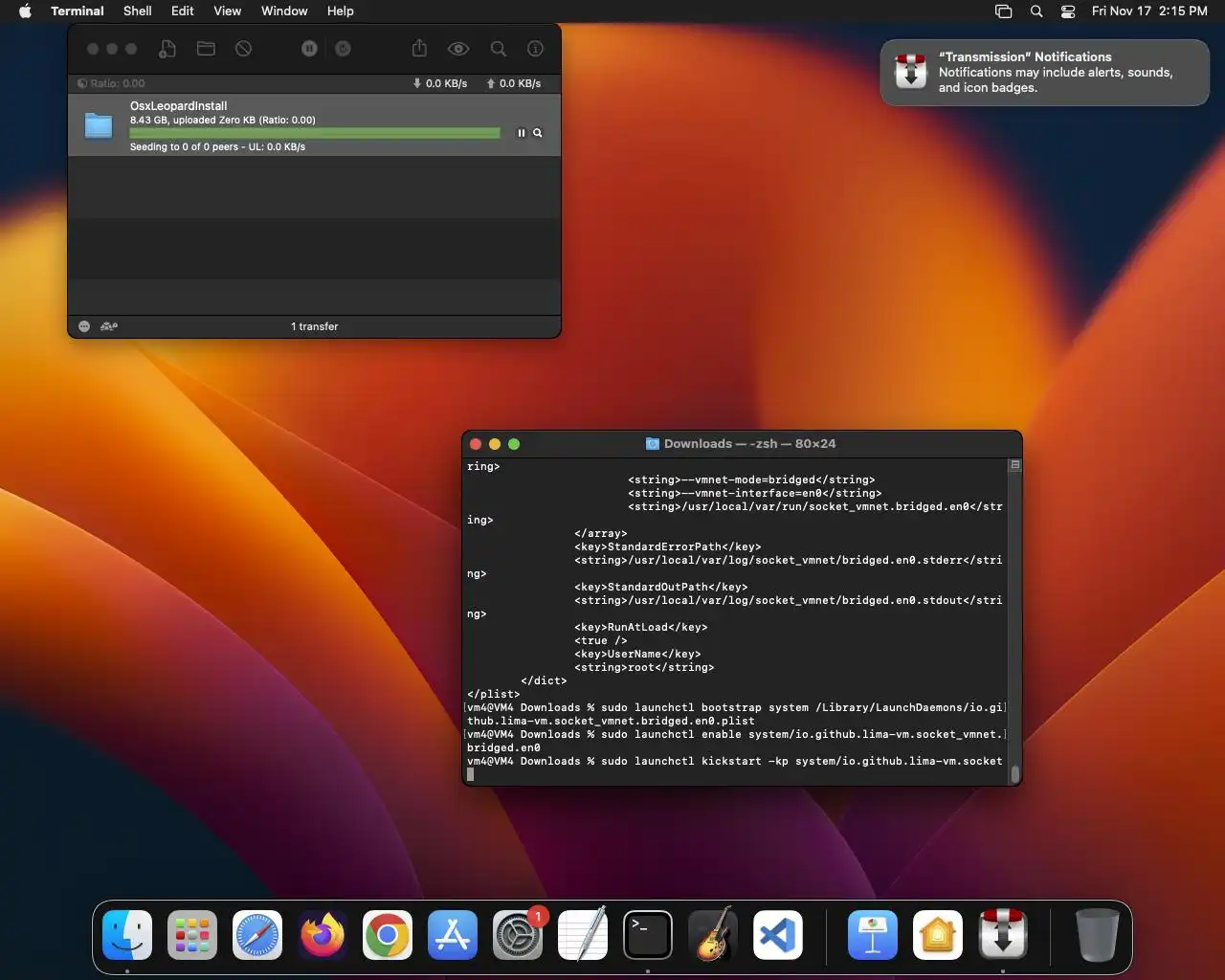The width and height of the screenshot is (1225, 980).
Task: Click the folder proxy icon in Terminal title
Action: pos(653,444)
